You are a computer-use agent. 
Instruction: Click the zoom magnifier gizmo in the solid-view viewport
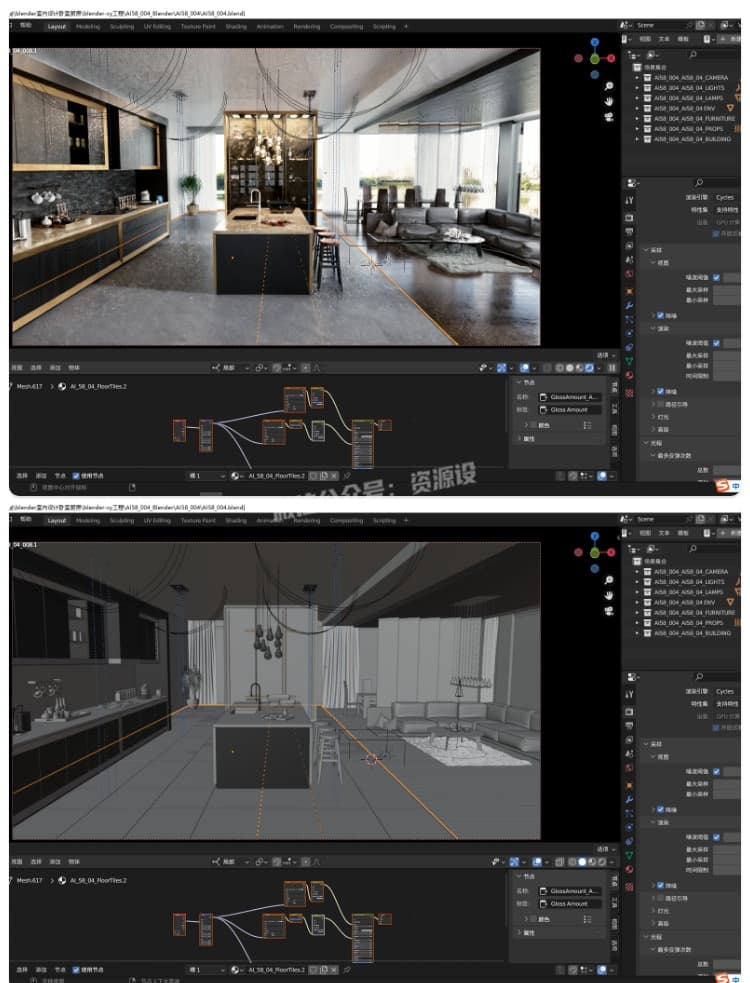click(x=608, y=580)
